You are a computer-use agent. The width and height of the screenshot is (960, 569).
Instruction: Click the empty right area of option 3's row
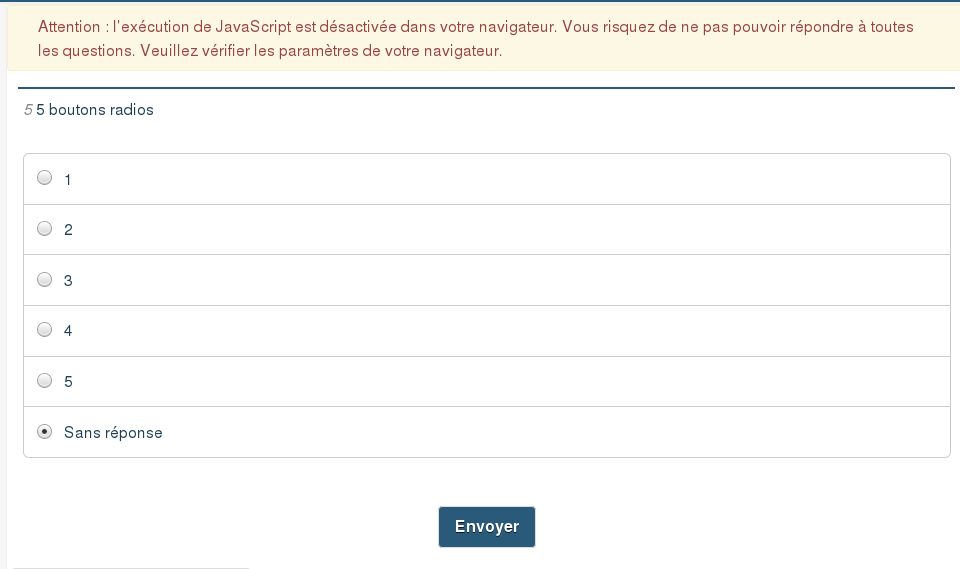coord(600,280)
